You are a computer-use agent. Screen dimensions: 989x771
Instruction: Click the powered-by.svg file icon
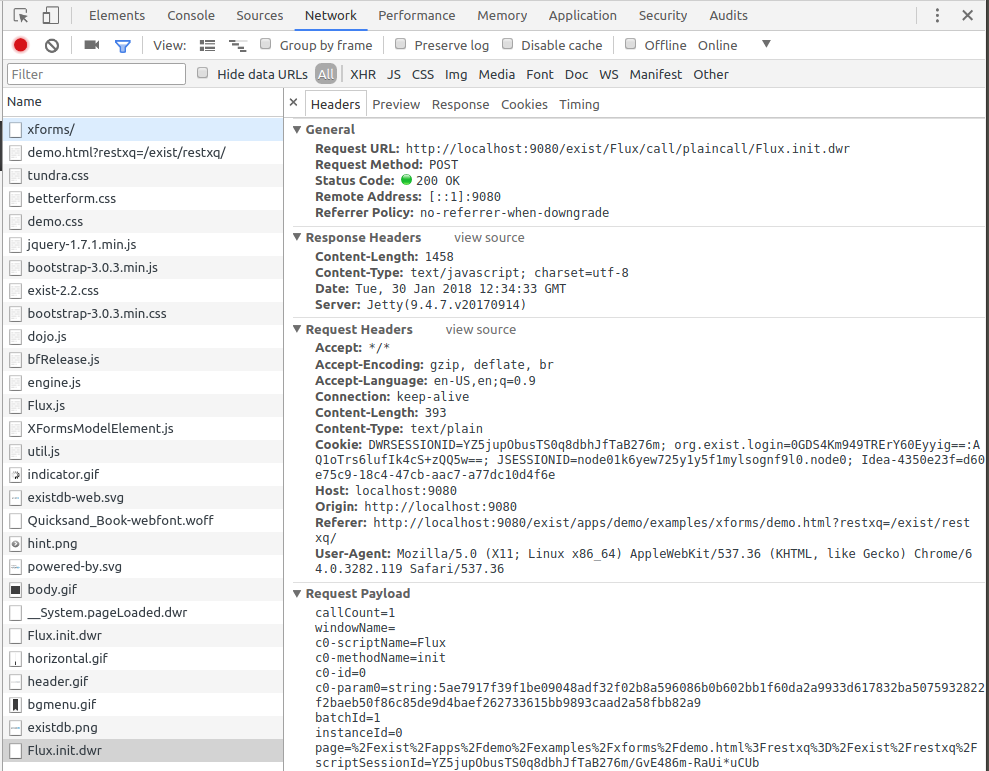[x=16, y=567]
